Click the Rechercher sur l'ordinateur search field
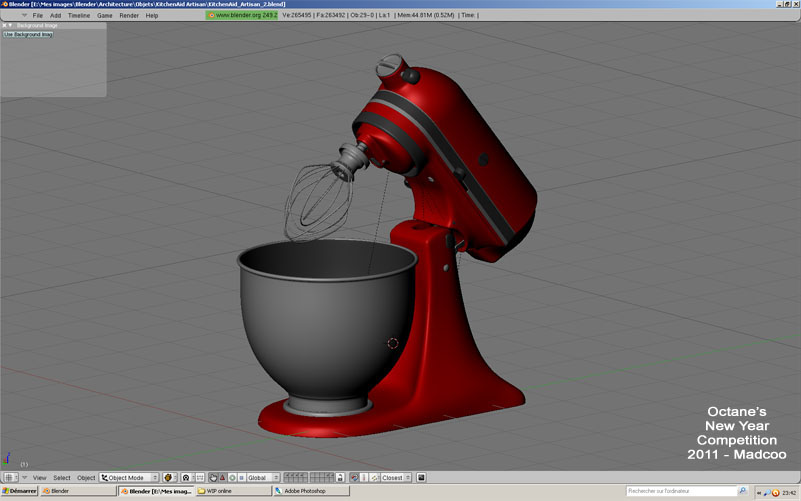The height and width of the screenshot is (501, 801). pos(681,491)
